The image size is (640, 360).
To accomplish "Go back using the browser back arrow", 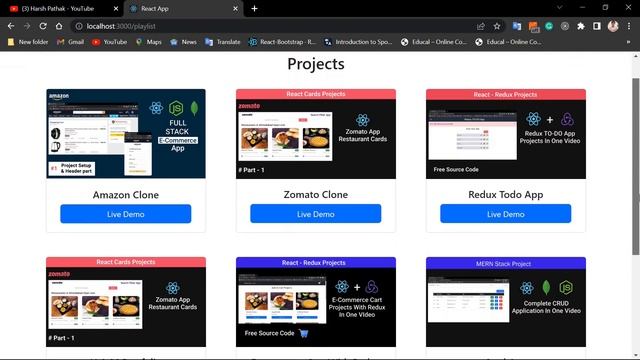I will (x=11, y=26).
